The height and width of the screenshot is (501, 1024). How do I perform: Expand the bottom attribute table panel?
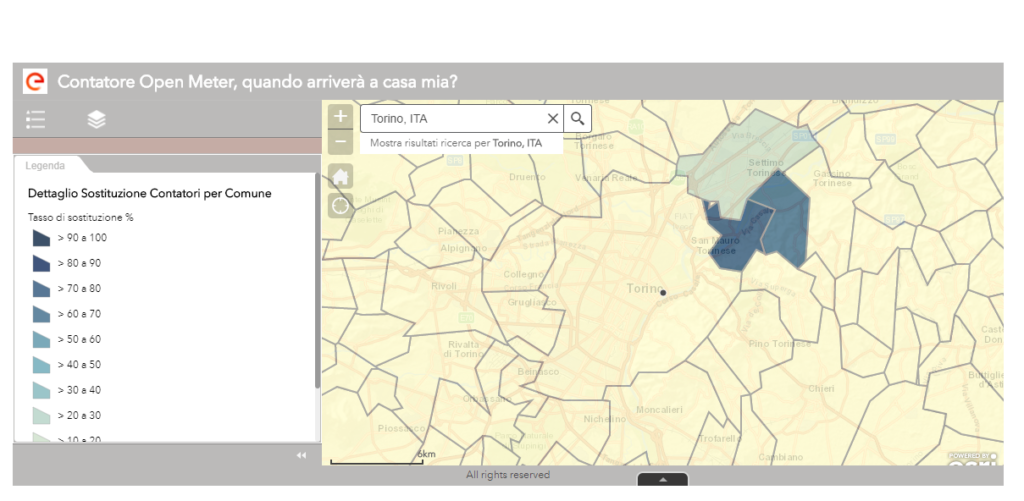coord(662,479)
